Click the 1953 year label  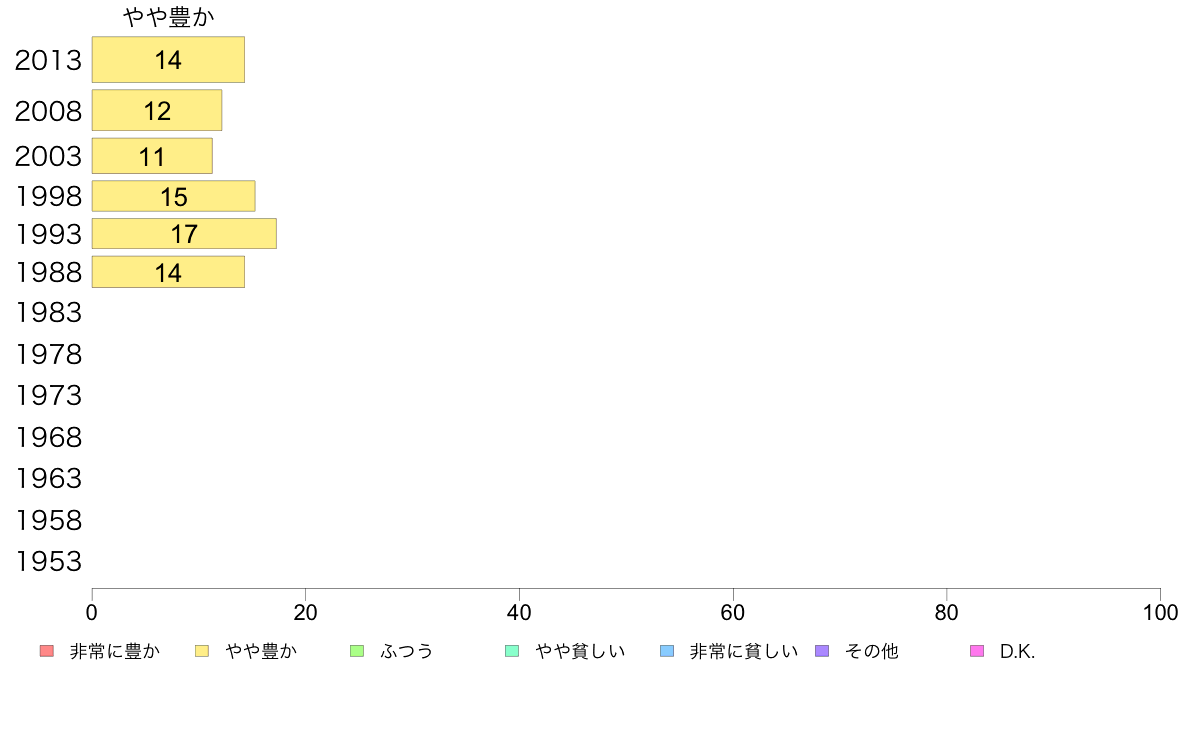click(48, 562)
